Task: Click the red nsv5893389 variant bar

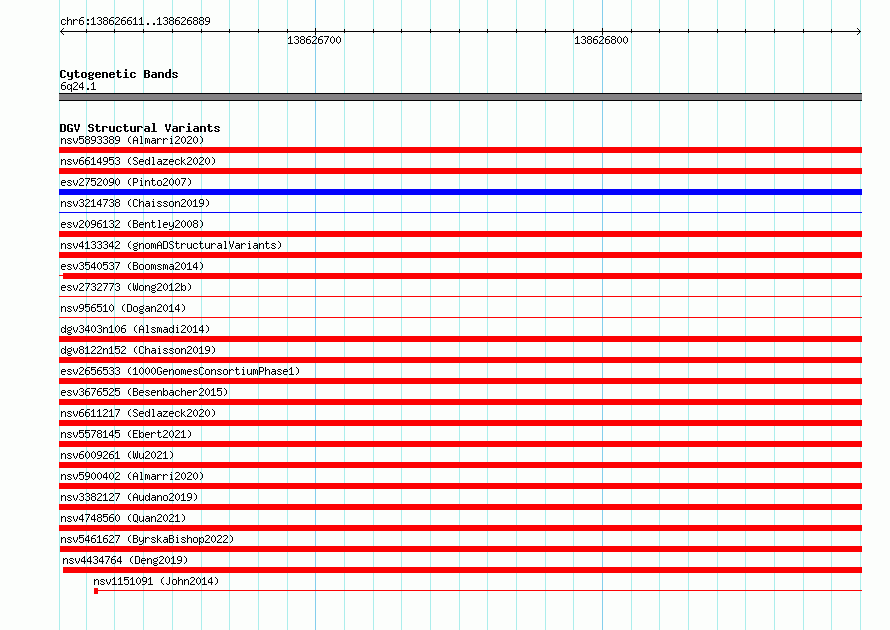Action: (460, 150)
